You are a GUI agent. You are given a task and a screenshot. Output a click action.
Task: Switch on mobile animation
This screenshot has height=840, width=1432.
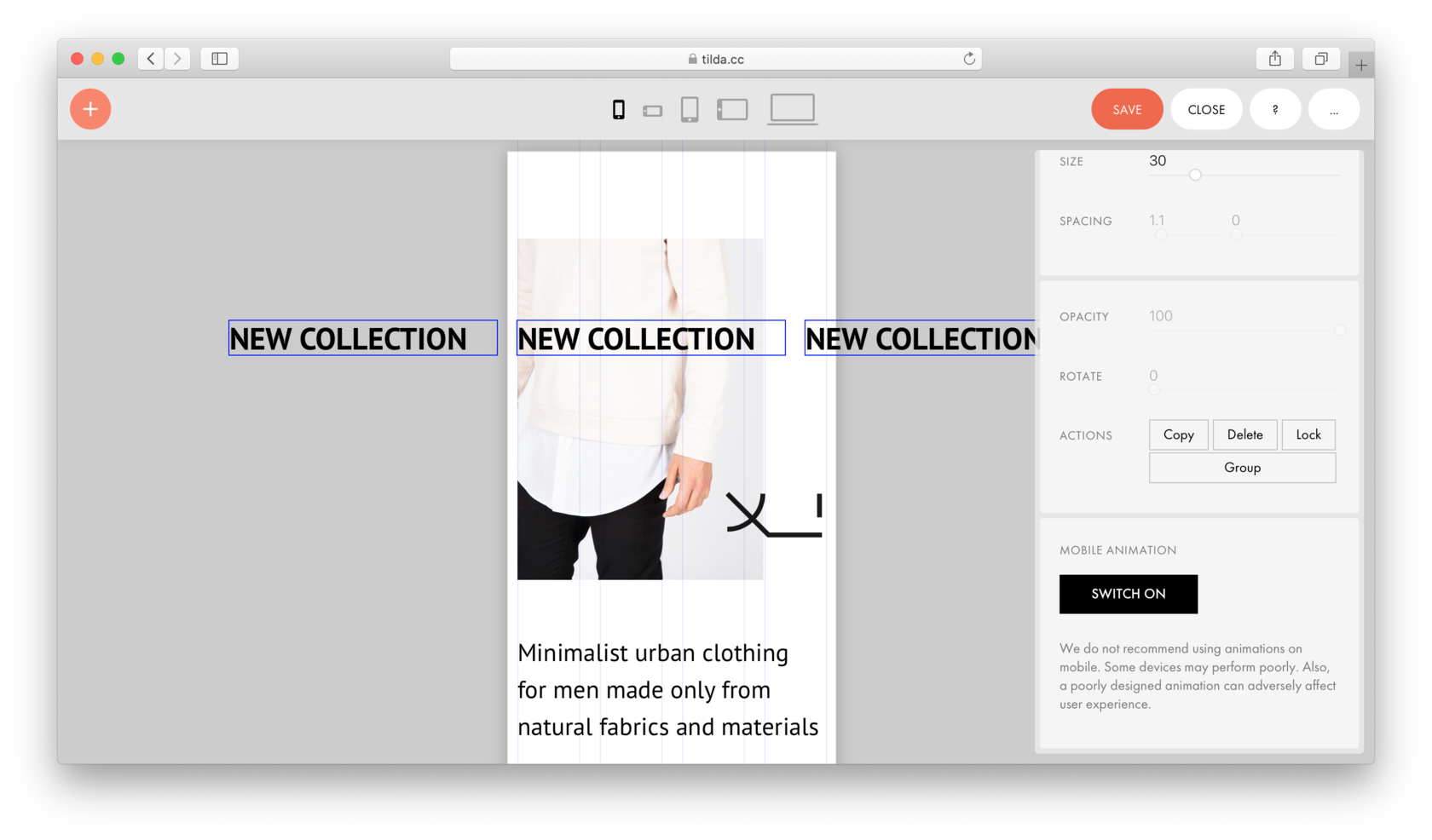click(1129, 594)
